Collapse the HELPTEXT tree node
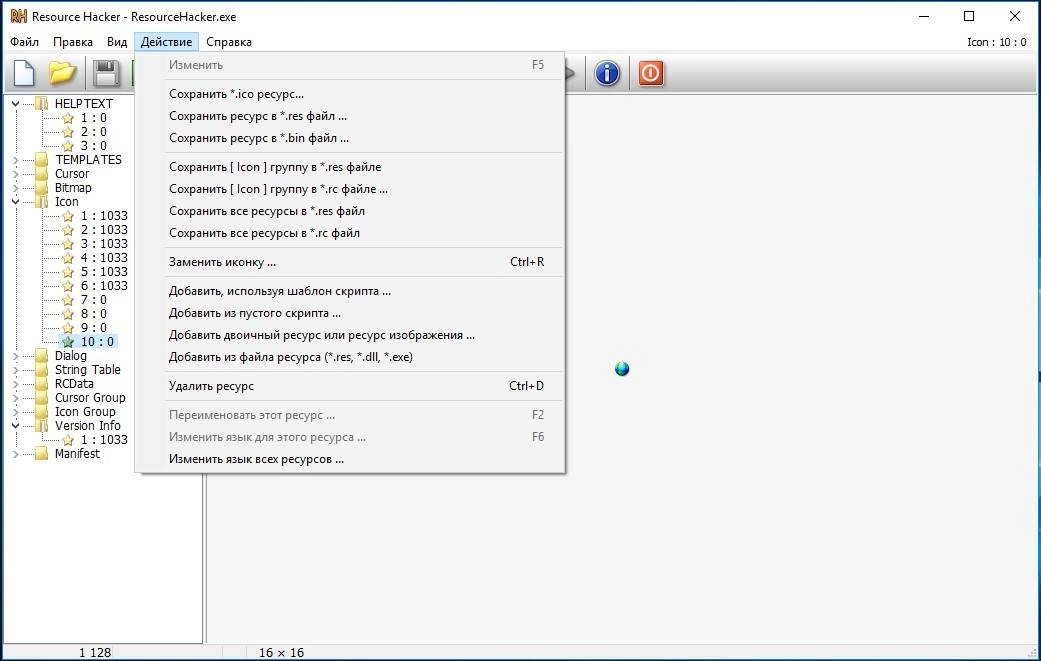 click(x=15, y=104)
